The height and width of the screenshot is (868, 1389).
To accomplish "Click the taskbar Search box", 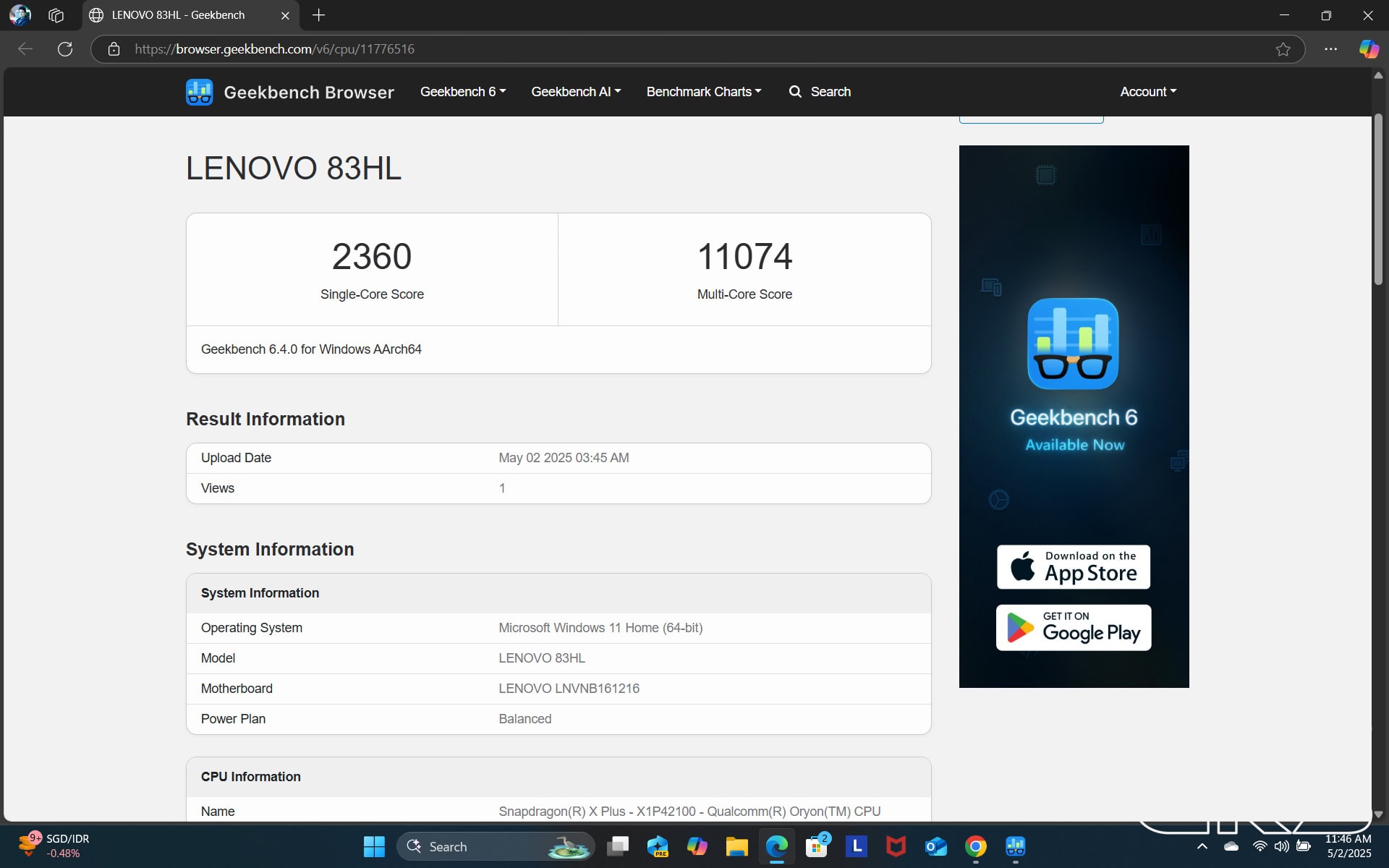I will 496,846.
